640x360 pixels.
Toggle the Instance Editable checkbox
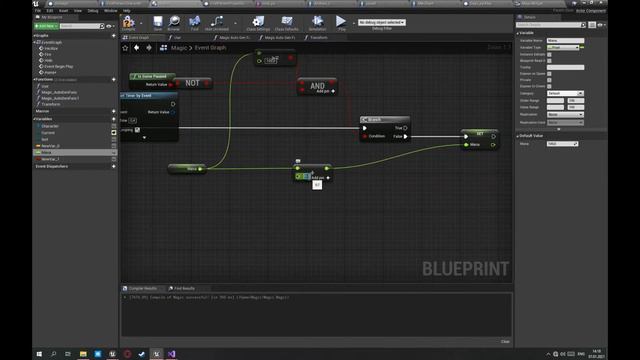549,54
